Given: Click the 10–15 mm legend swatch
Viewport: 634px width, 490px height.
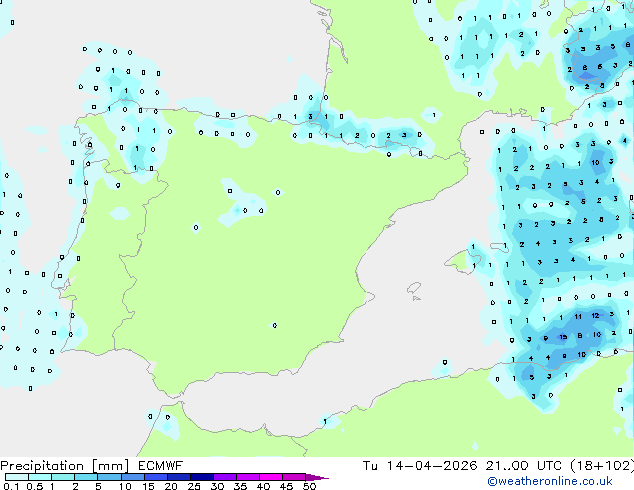Looking at the screenshot, I should (x=132, y=477).
